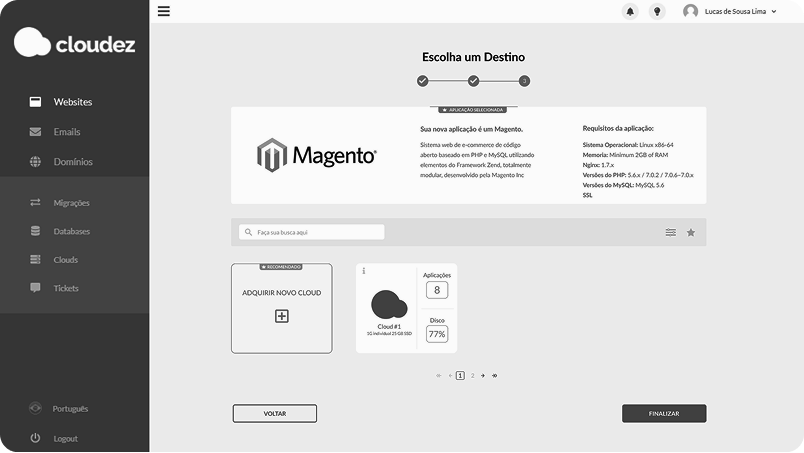Click the Databases cylinder icon
804x453 pixels.
pos(35,231)
